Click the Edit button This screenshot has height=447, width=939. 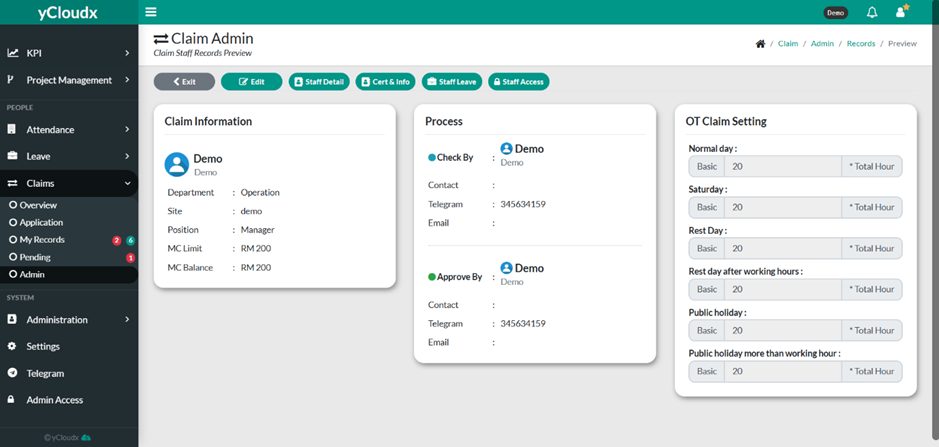[x=252, y=81]
